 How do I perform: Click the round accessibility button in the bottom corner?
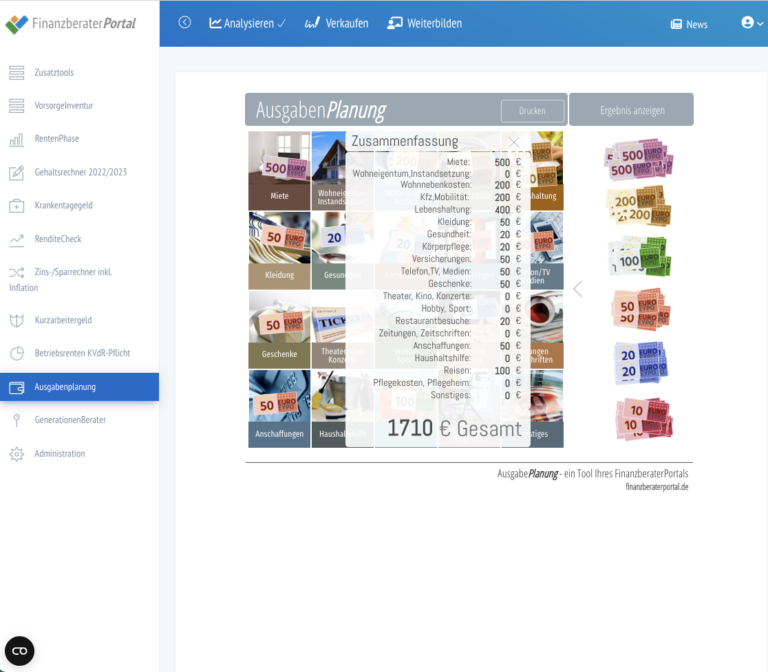coord(20,651)
